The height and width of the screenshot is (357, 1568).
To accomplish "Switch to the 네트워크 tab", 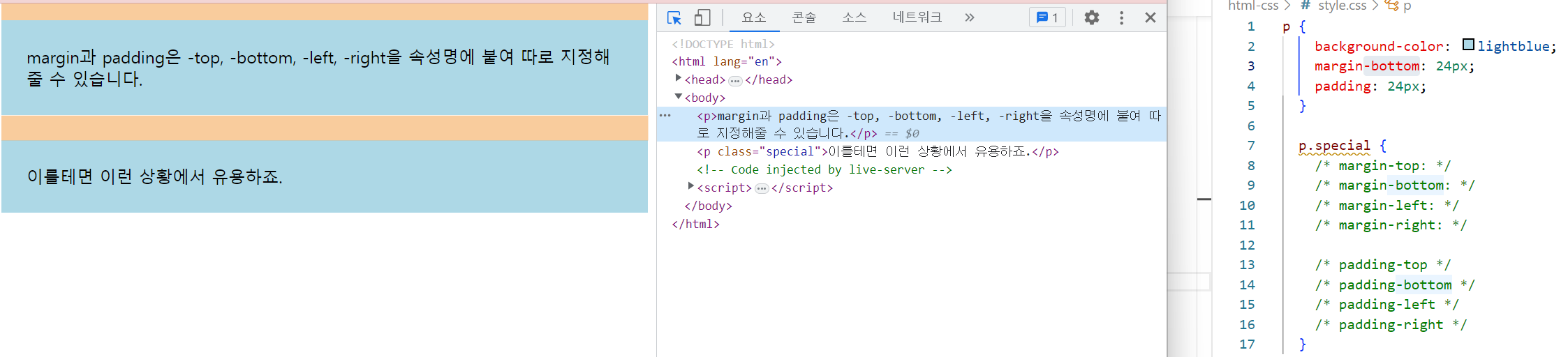I will coord(917,18).
